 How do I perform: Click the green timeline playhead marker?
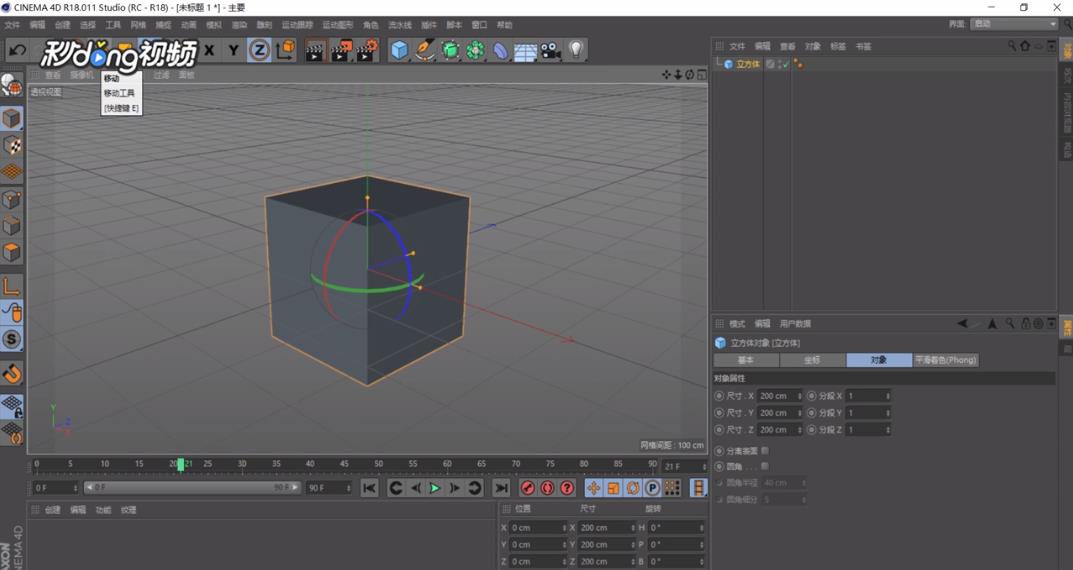[x=181, y=465]
